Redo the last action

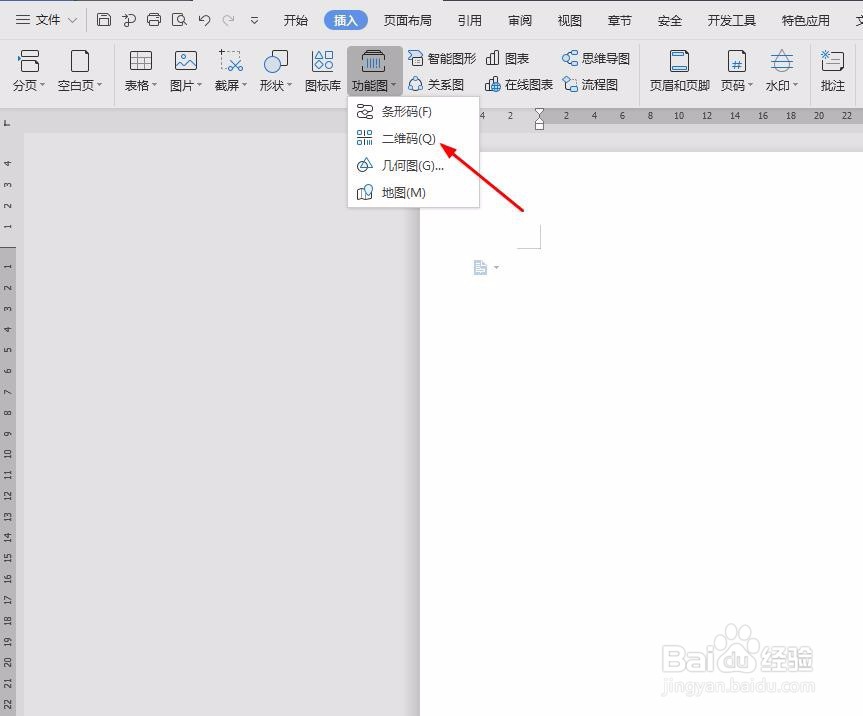click(x=228, y=20)
